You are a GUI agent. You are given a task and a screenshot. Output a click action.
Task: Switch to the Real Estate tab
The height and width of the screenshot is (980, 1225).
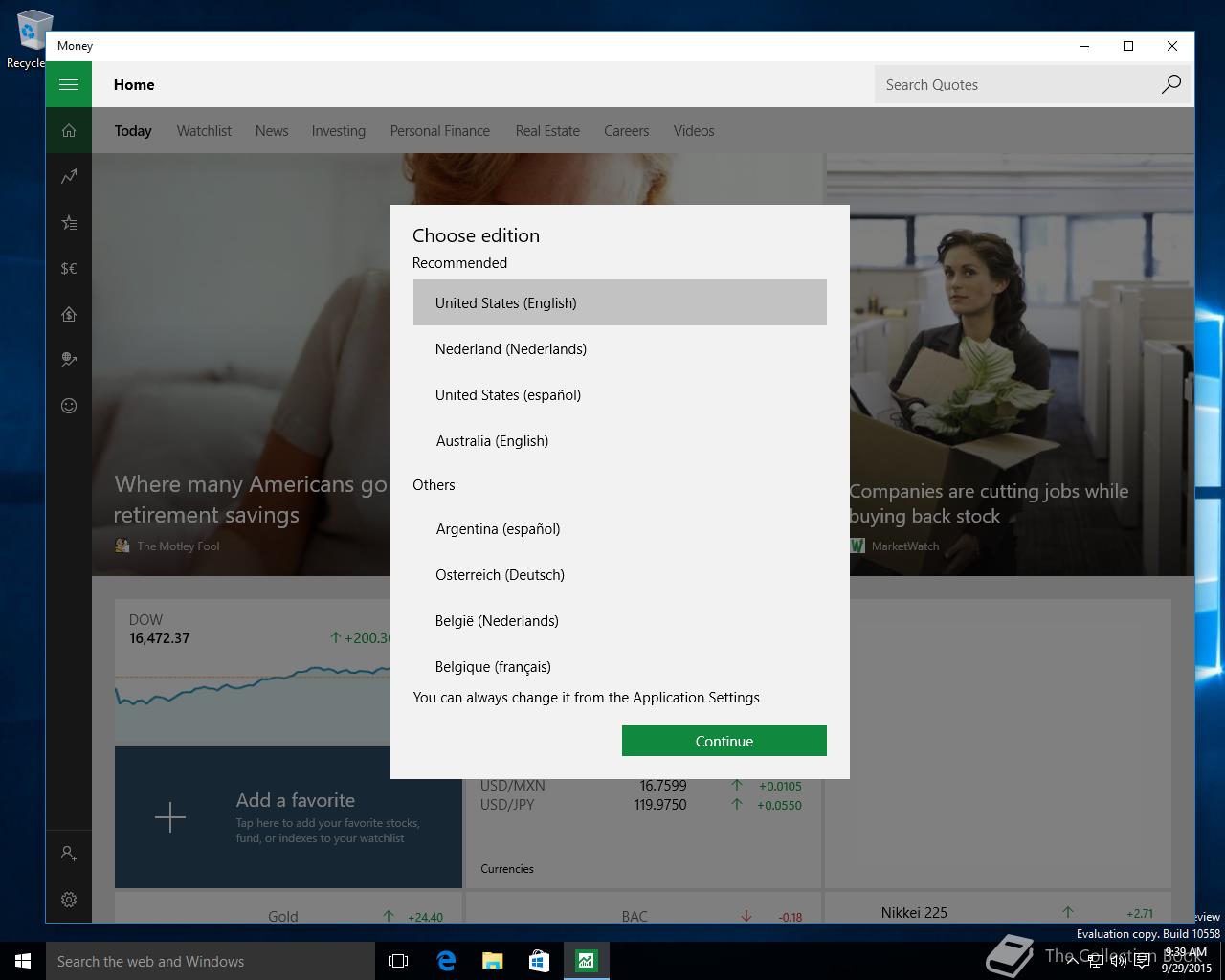tap(547, 131)
